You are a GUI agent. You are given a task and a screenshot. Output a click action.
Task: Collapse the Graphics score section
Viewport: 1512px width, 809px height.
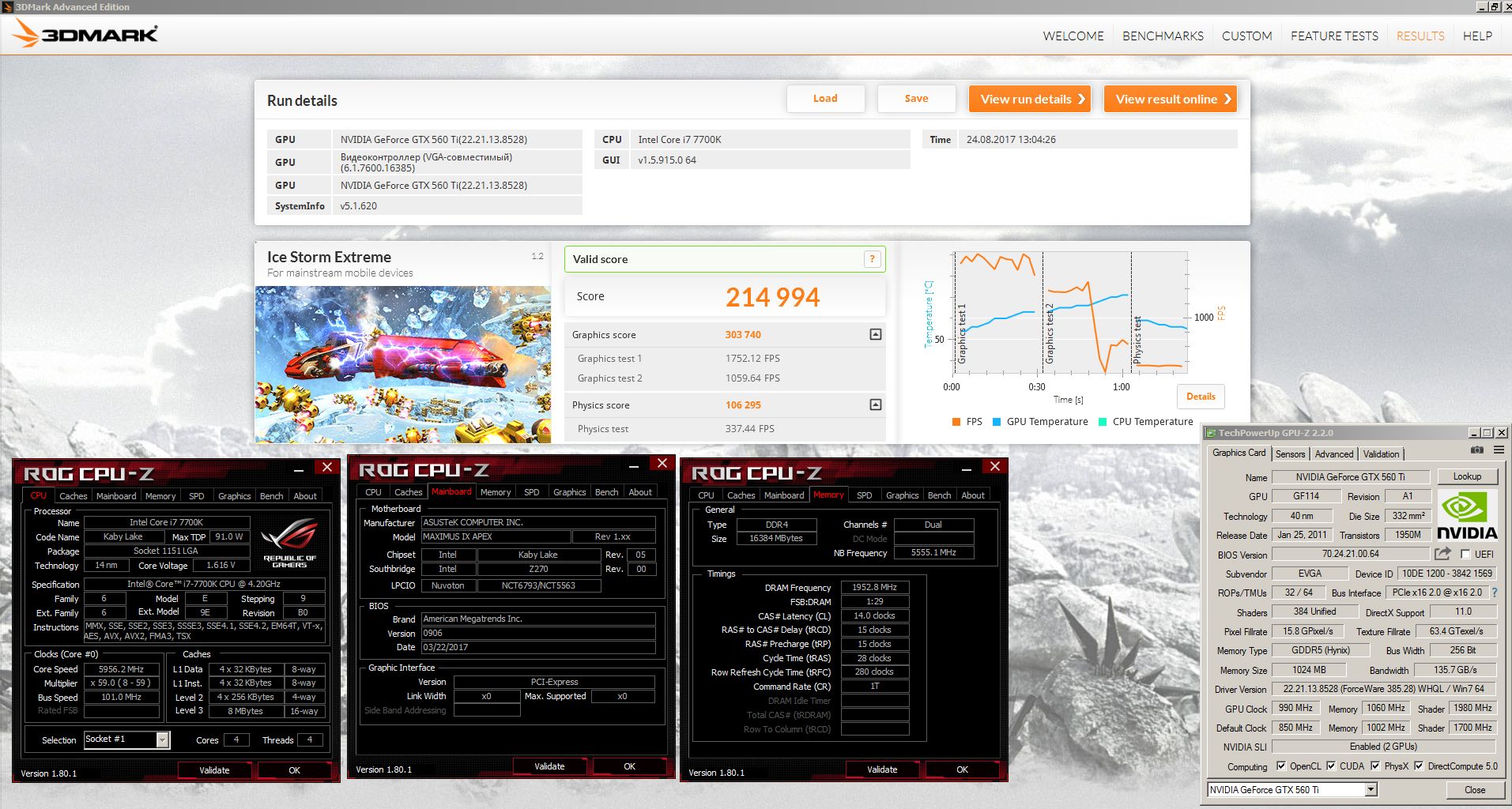(876, 335)
